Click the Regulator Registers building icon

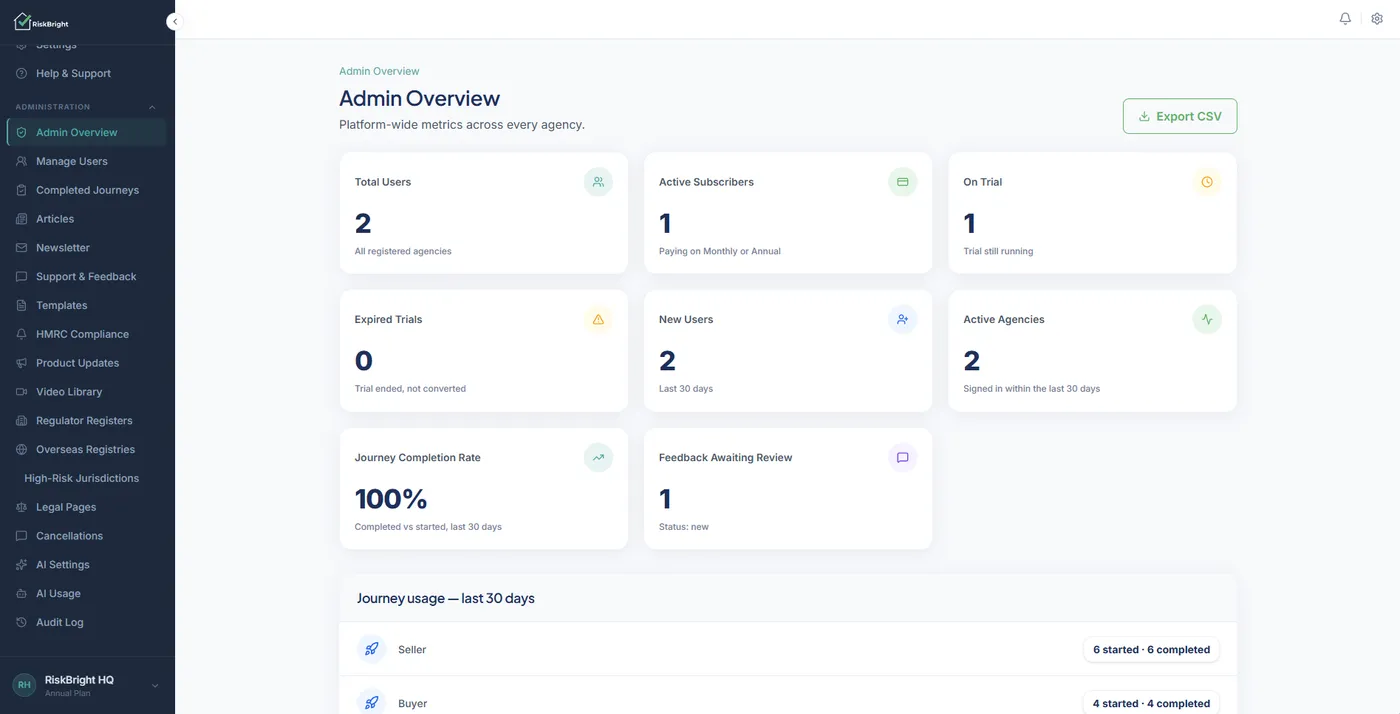point(22,421)
